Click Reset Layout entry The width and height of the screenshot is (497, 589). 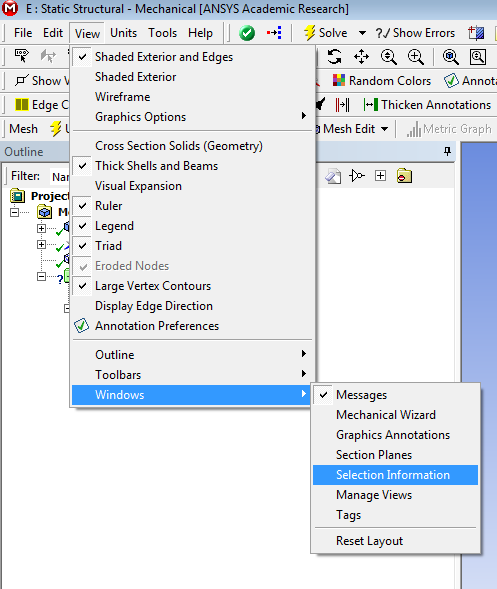[396, 541]
